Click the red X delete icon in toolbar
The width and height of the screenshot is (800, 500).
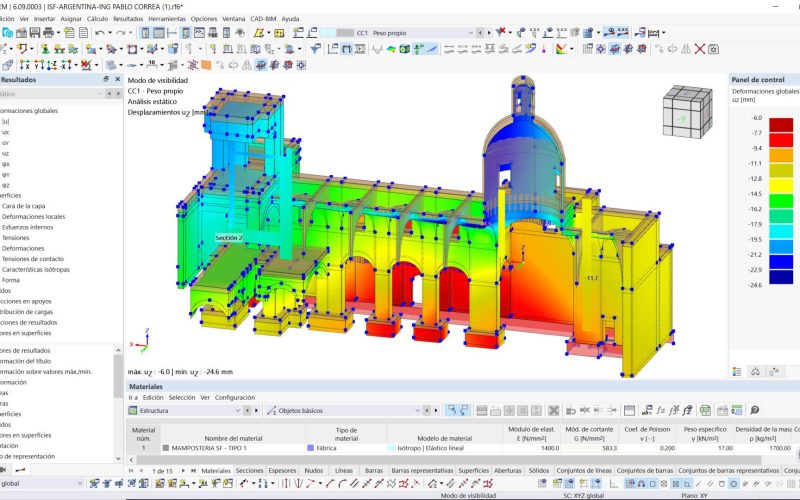tap(699, 49)
